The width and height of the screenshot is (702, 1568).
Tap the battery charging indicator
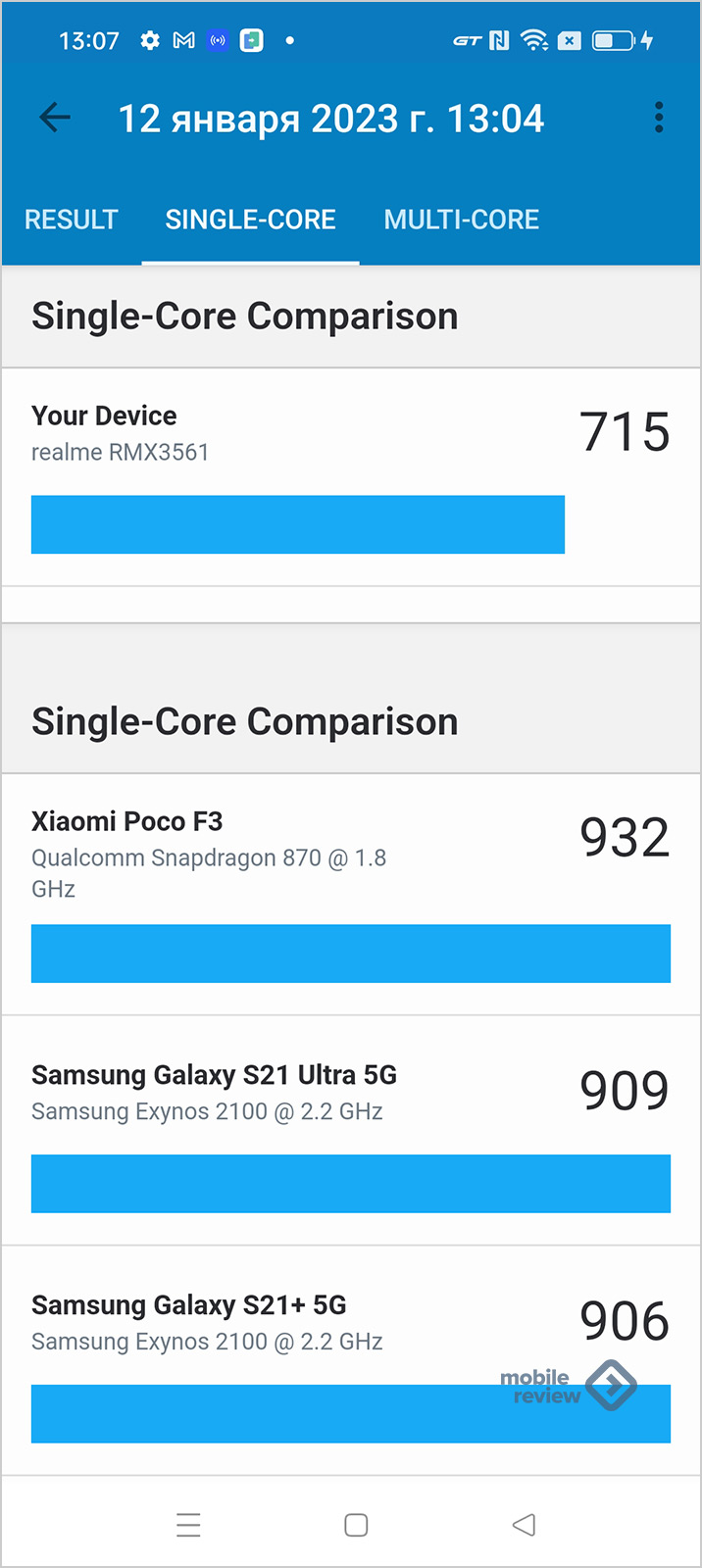tap(622, 40)
